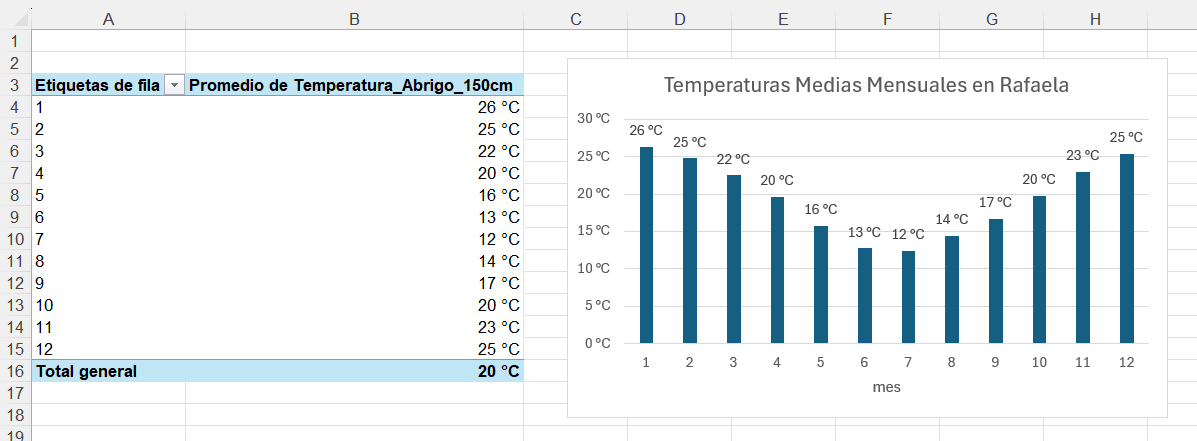Viewport: 1197px width, 441px height.
Task: Select column E header
Action: pos(783,20)
